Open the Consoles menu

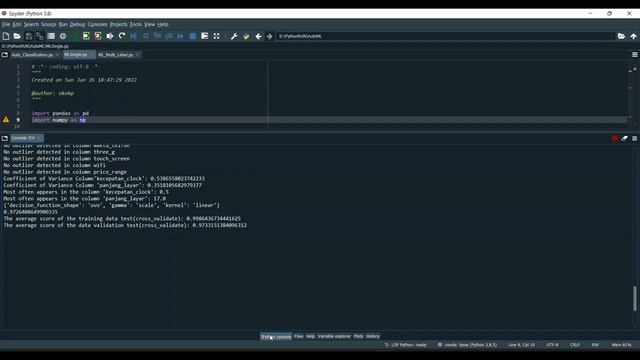pos(98,24)
